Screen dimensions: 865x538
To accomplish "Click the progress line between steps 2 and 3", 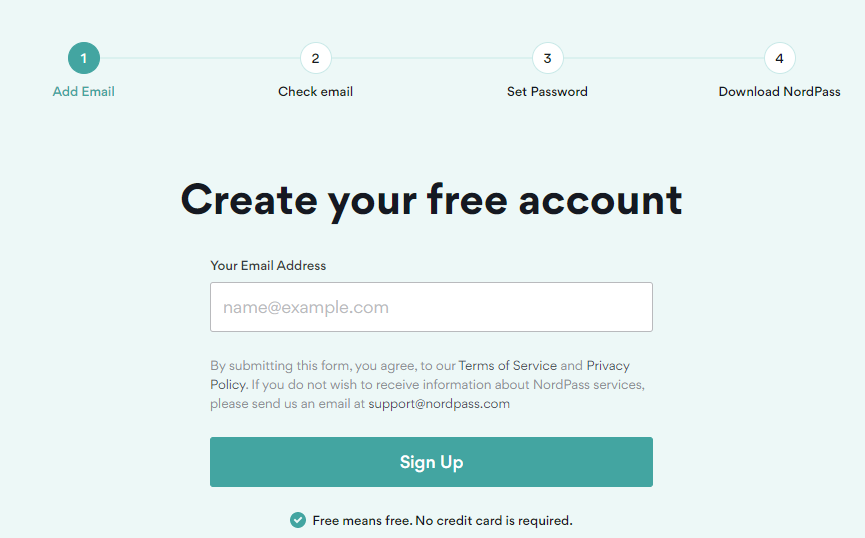I will coord(431,58).
